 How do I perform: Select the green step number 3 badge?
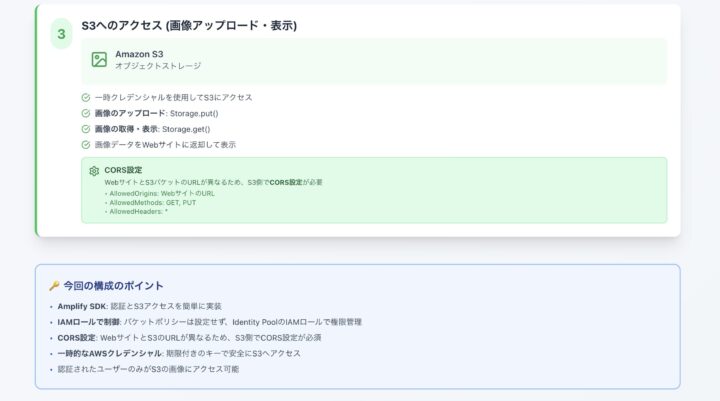(x=61, y=34)
